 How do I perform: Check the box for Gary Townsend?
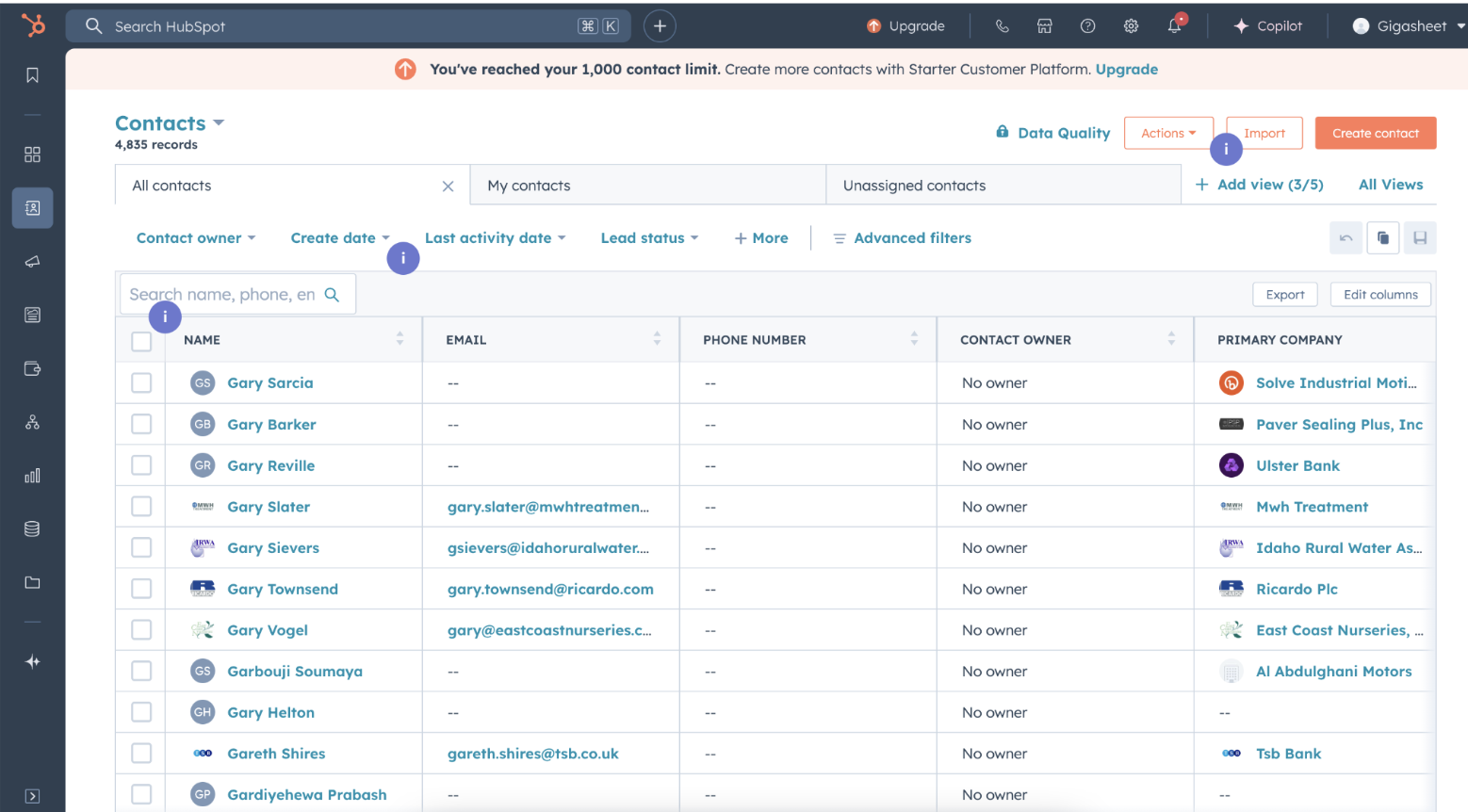[x=141, y=589]
